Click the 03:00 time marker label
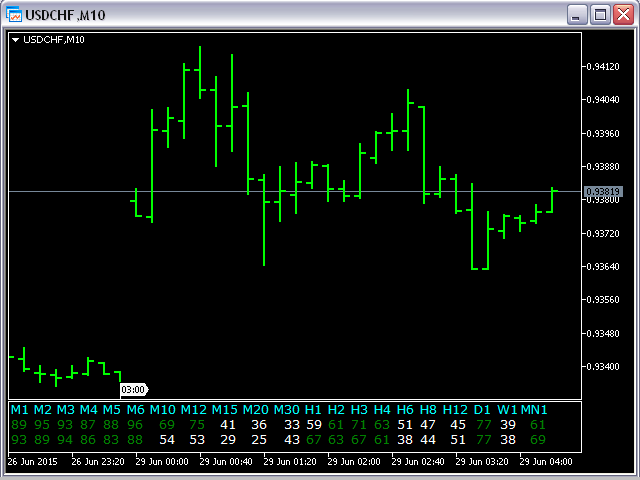 (134, 390)
